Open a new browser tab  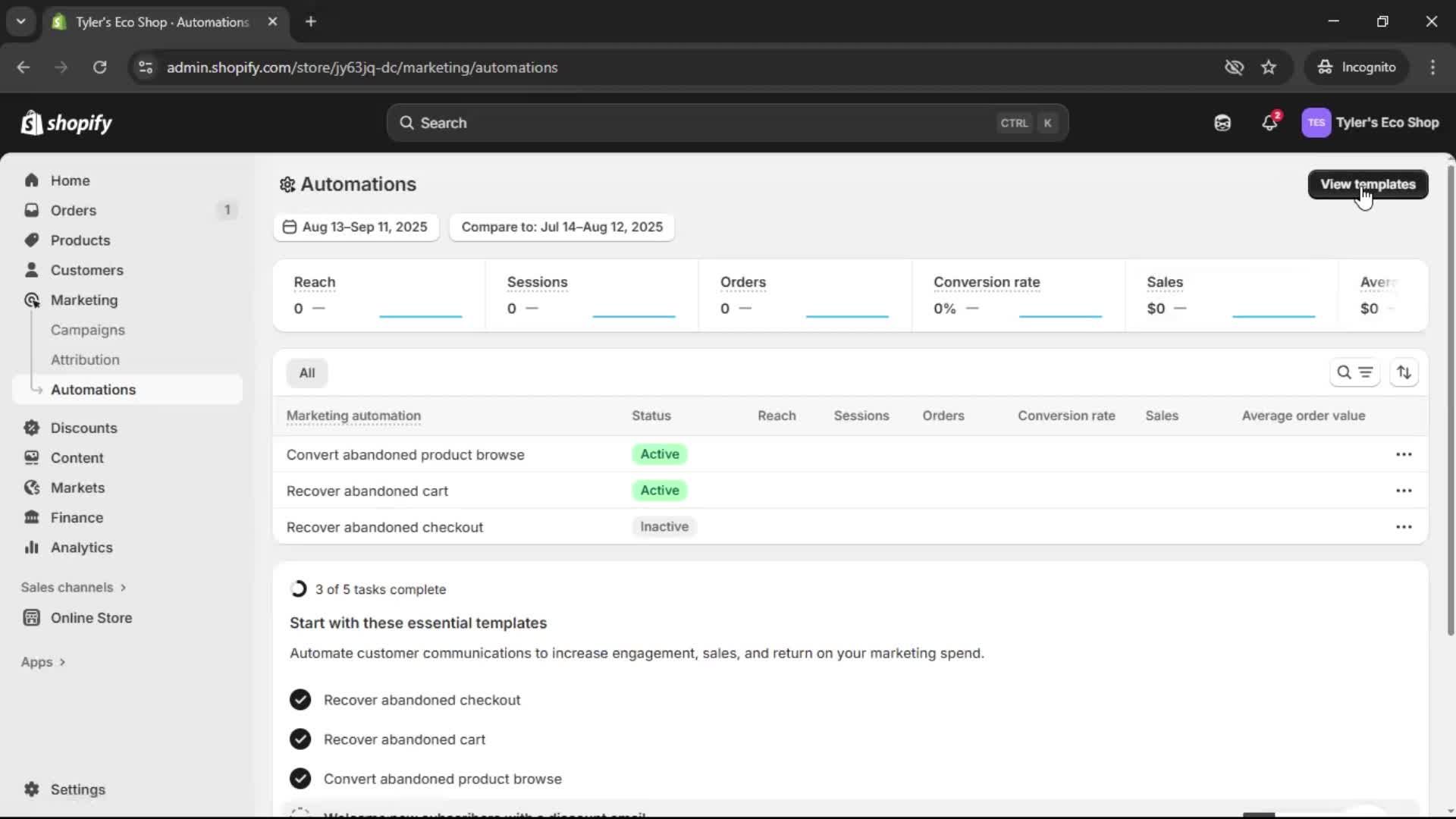tap(311, 21)
